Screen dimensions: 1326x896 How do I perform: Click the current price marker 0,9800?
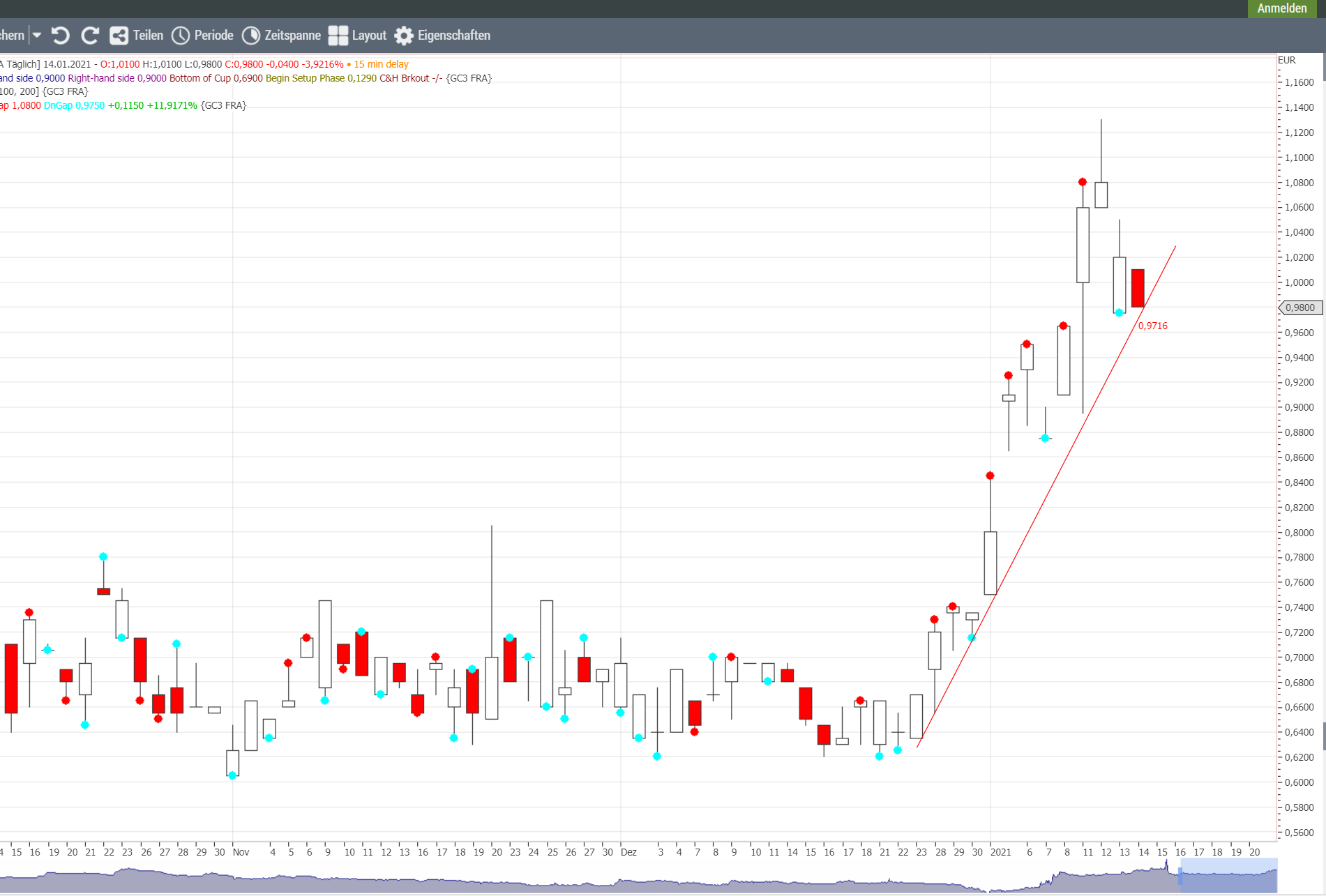coord(1300,307)
